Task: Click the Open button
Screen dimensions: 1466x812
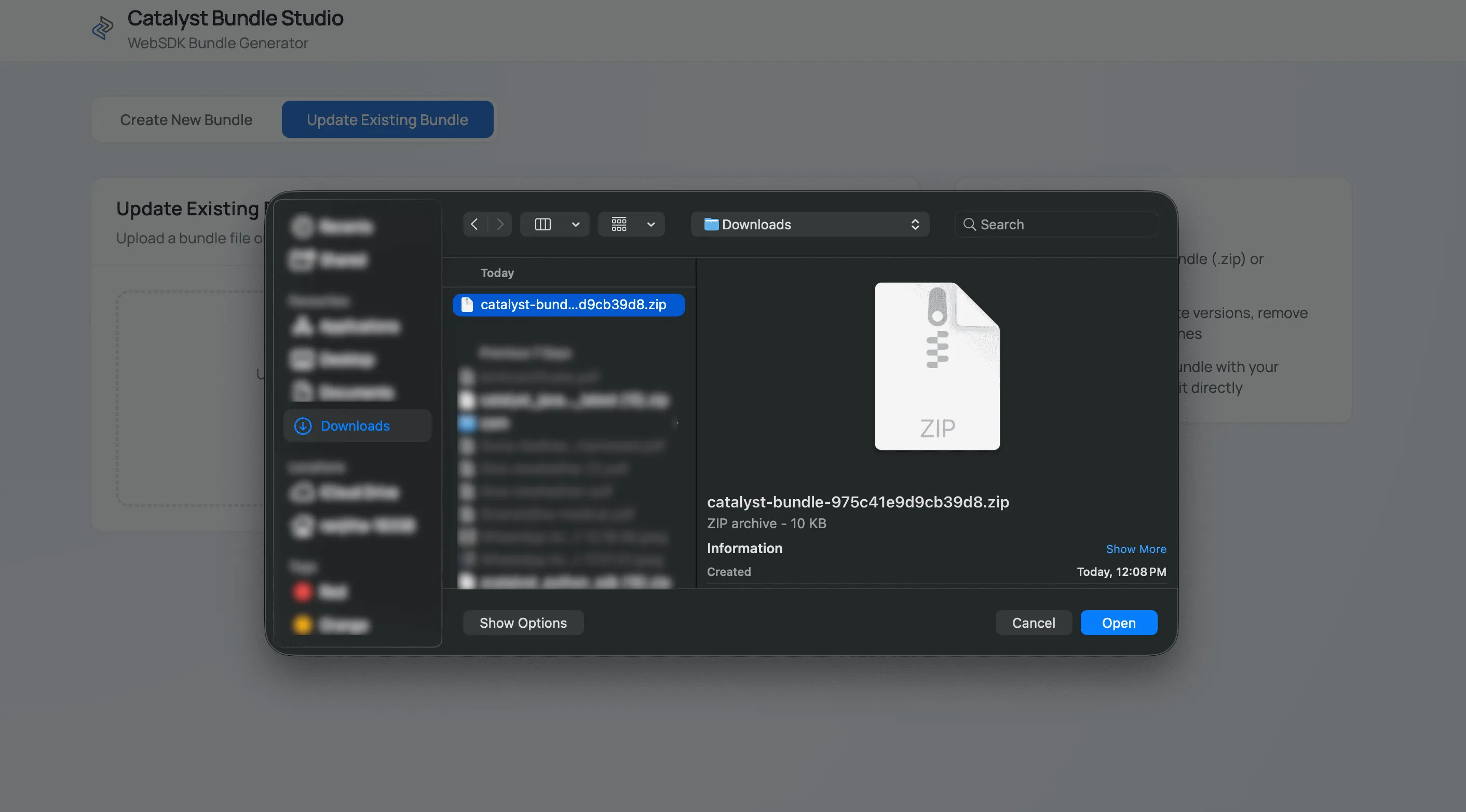Action: [1119, 623]
